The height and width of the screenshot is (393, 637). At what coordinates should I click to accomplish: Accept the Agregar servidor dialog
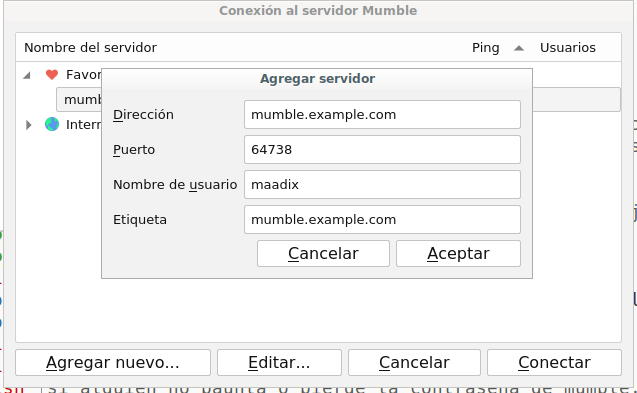(458, 254)
